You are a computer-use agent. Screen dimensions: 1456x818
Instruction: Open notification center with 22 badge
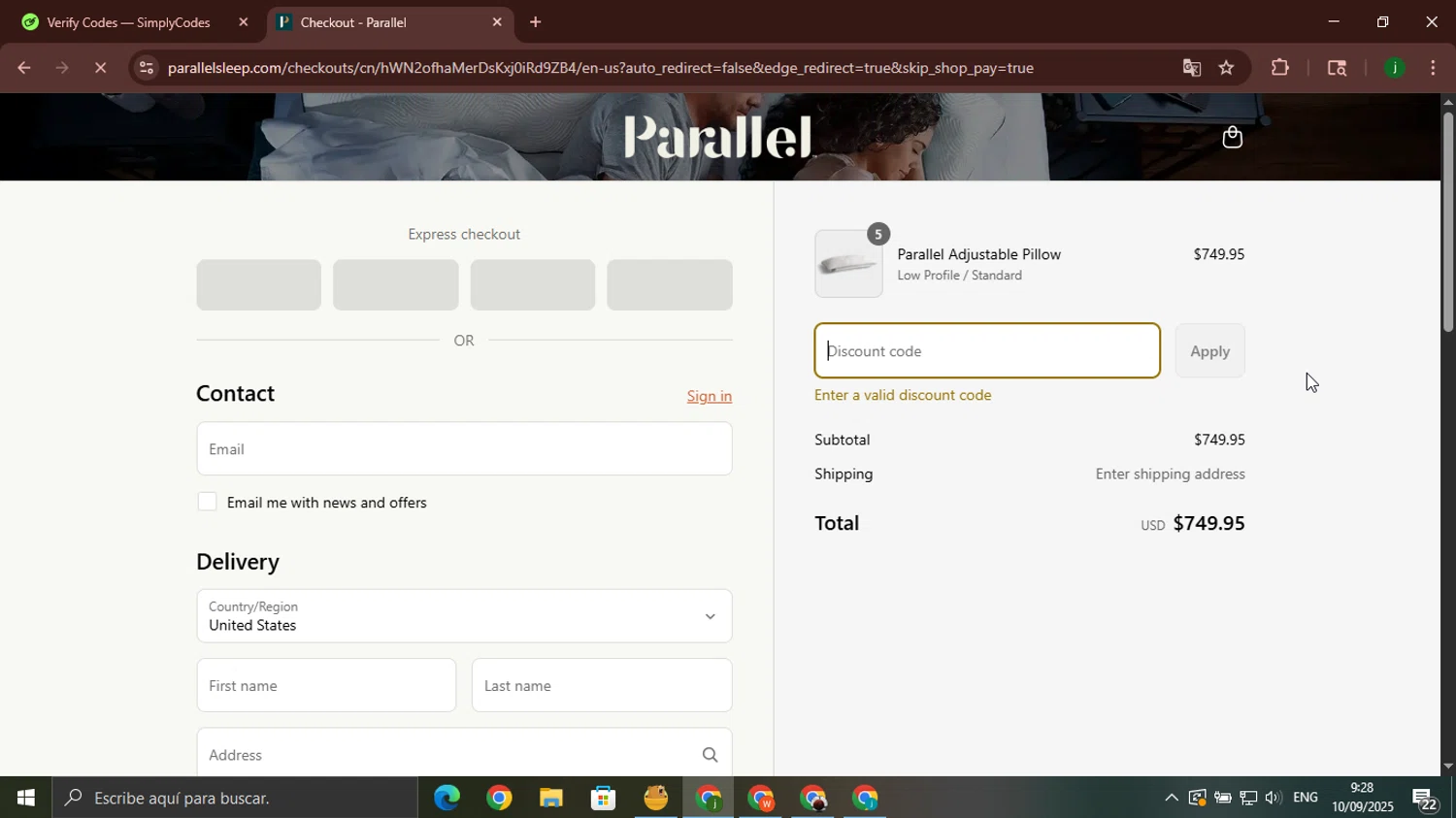pyautogui.click(x=1425, y=800)
